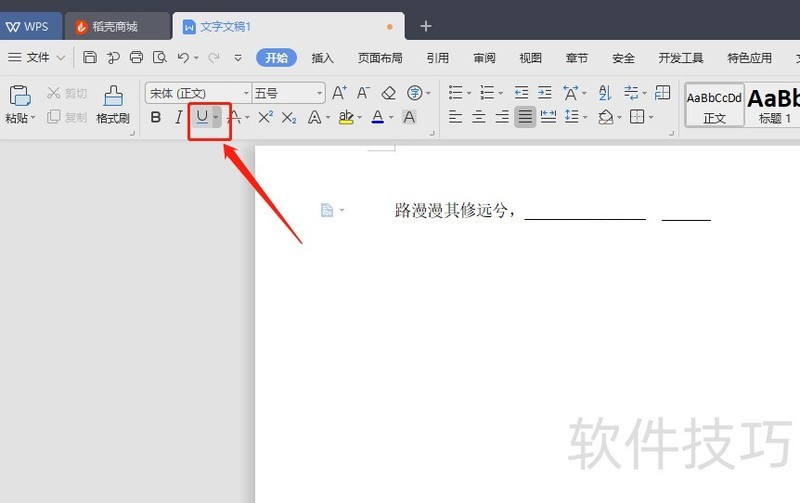The width and height of the screenshot is (800, 503).
Task: Expand the Paste options arrow
Action: point(33,118)
